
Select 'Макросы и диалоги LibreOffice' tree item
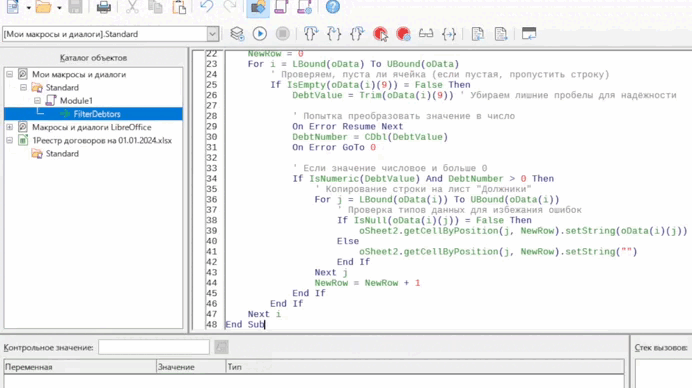click(x=92, y=127)
